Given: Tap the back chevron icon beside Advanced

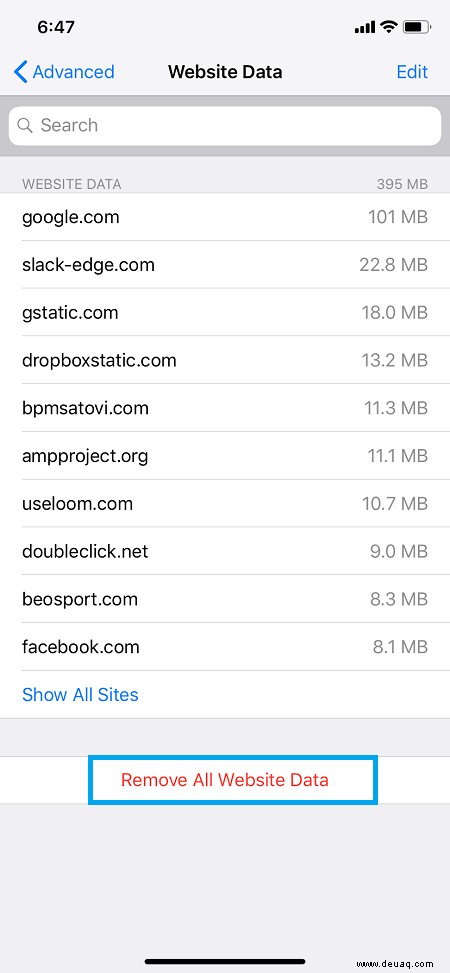Looking at the screenshot, I should (20, 72).
